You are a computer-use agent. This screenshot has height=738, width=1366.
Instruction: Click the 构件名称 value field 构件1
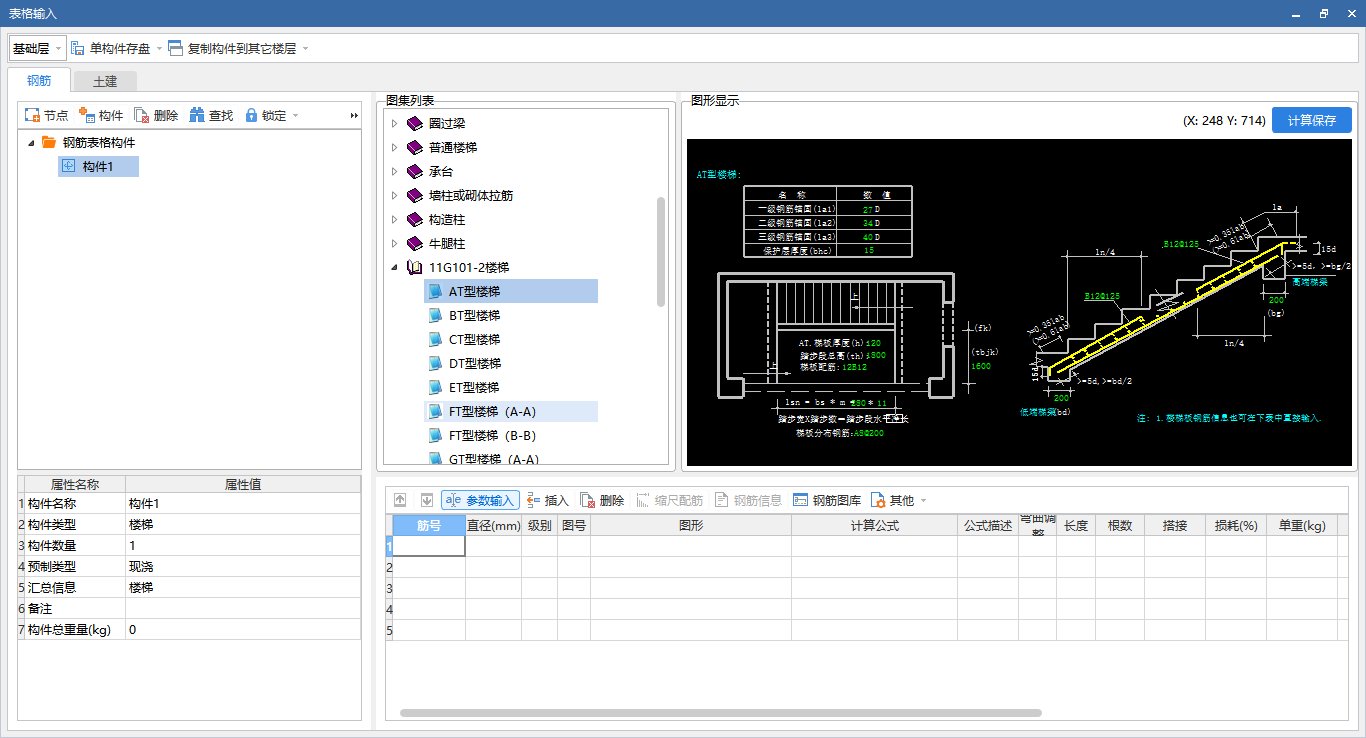click(x=243, y=504)
